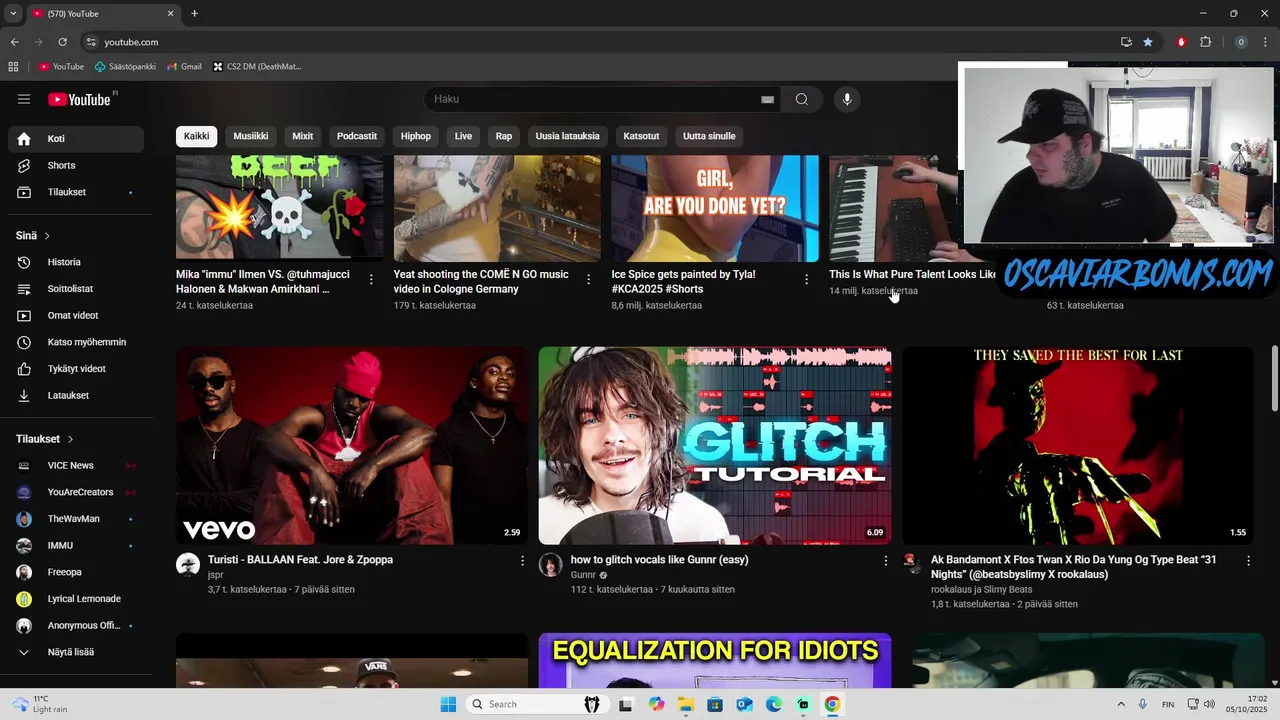Open Tykätyt videot in the sidebar
The height and width of the screenshot is (720, 1280).
pos(76,369)
